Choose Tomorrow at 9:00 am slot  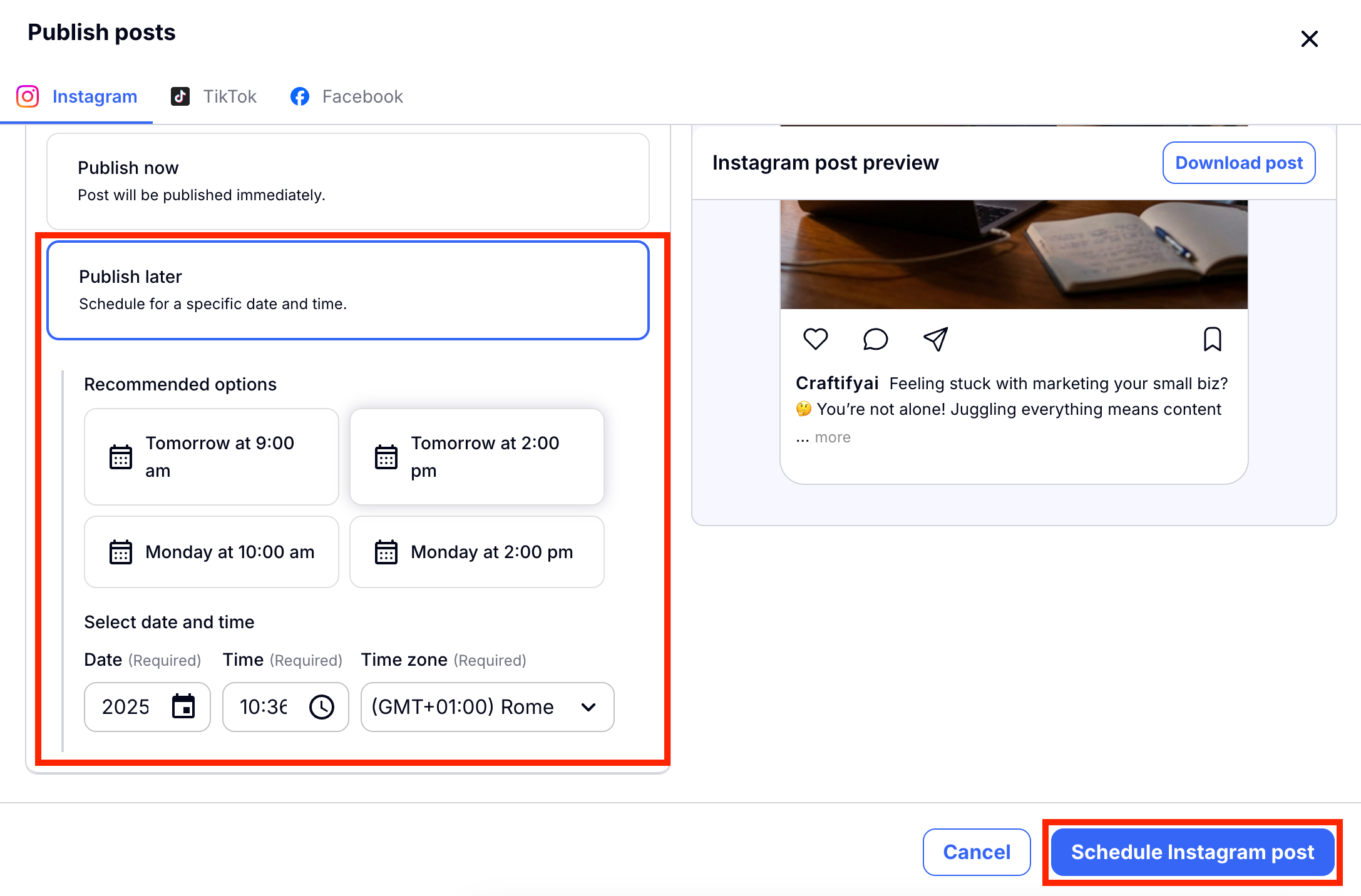coord(212,456)
